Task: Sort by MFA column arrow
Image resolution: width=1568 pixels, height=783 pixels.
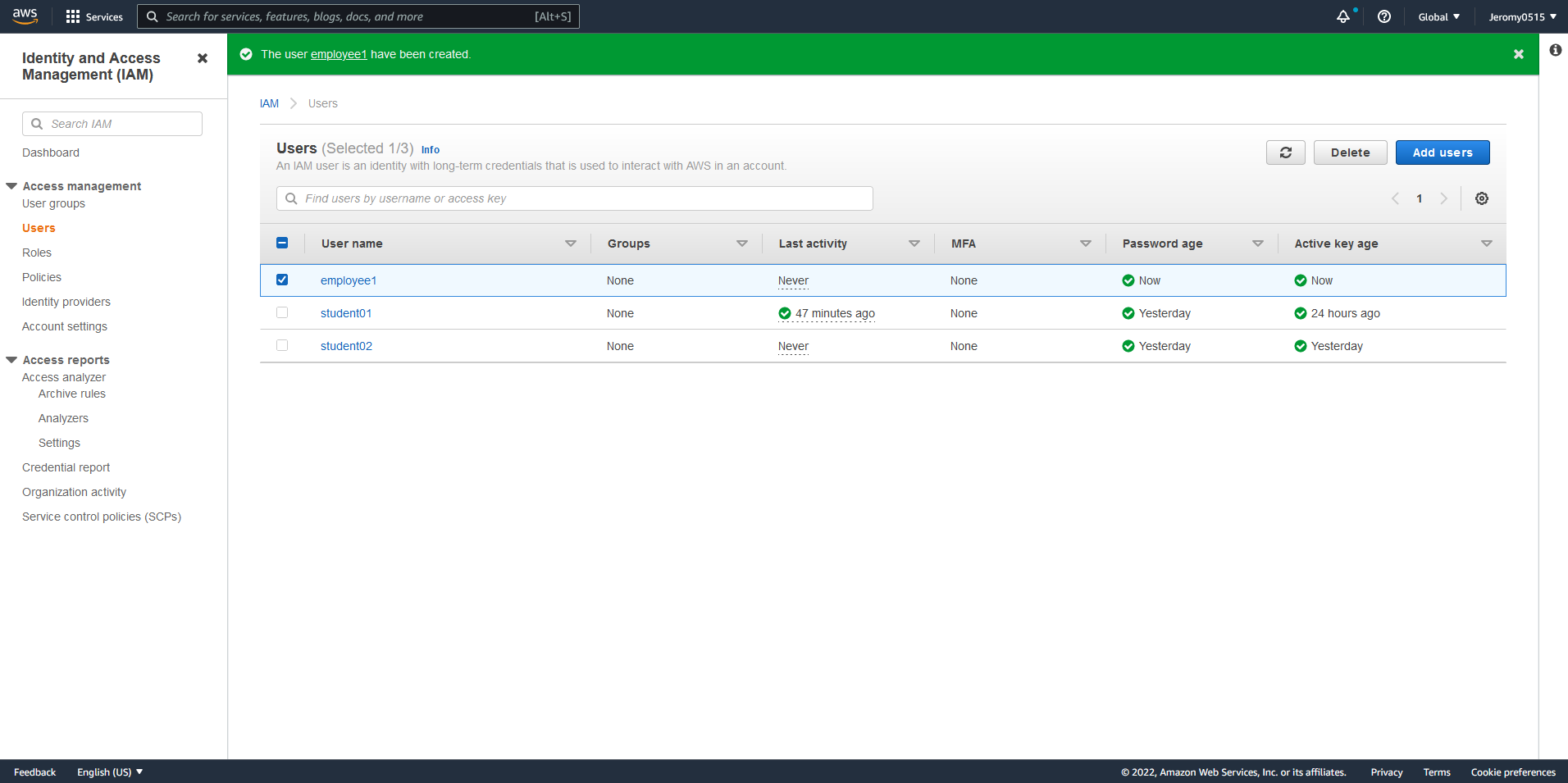Action: (1086, 244)
